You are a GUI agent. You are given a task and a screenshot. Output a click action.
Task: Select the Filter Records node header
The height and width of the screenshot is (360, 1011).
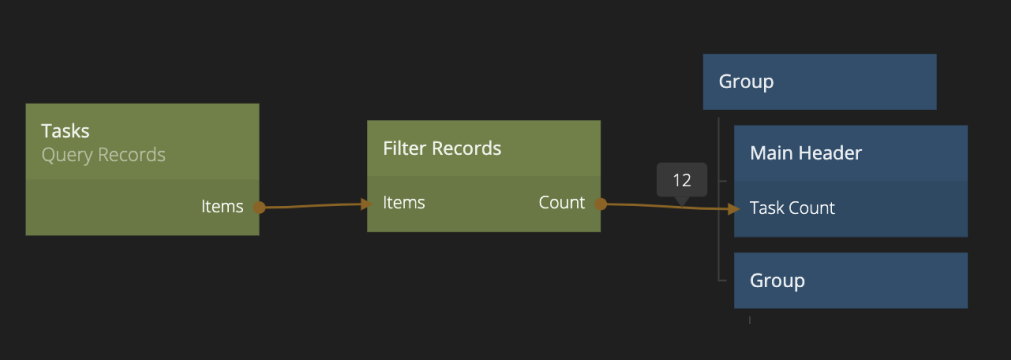pos(484,148)
